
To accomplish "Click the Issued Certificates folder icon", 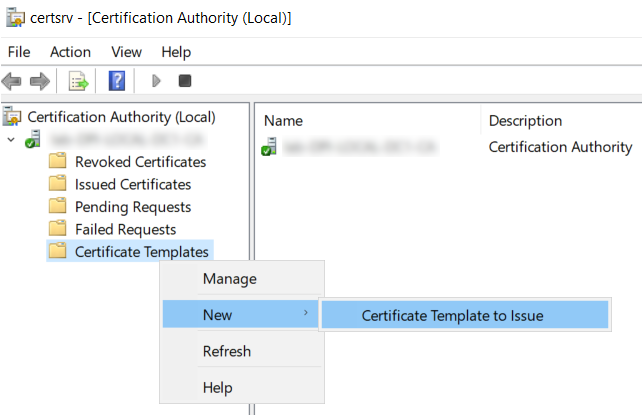I will (57, 183).
